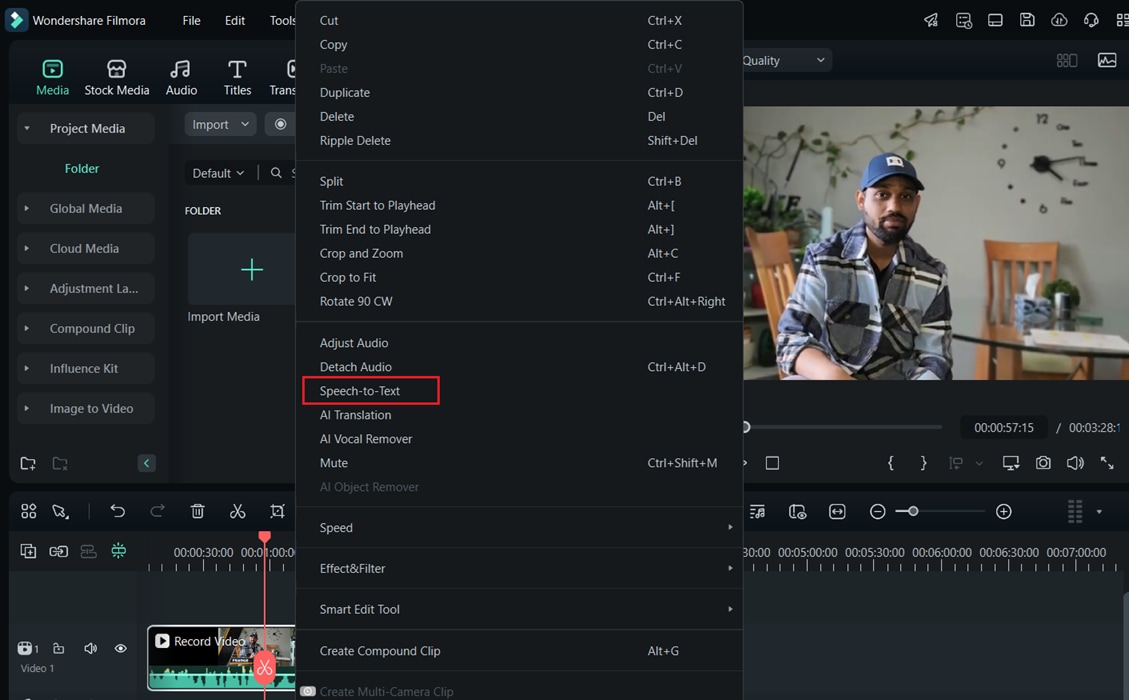This screenshot has width=1129, height=700.
Task: Mute the Video 1 track
Action: pos(90,648)
